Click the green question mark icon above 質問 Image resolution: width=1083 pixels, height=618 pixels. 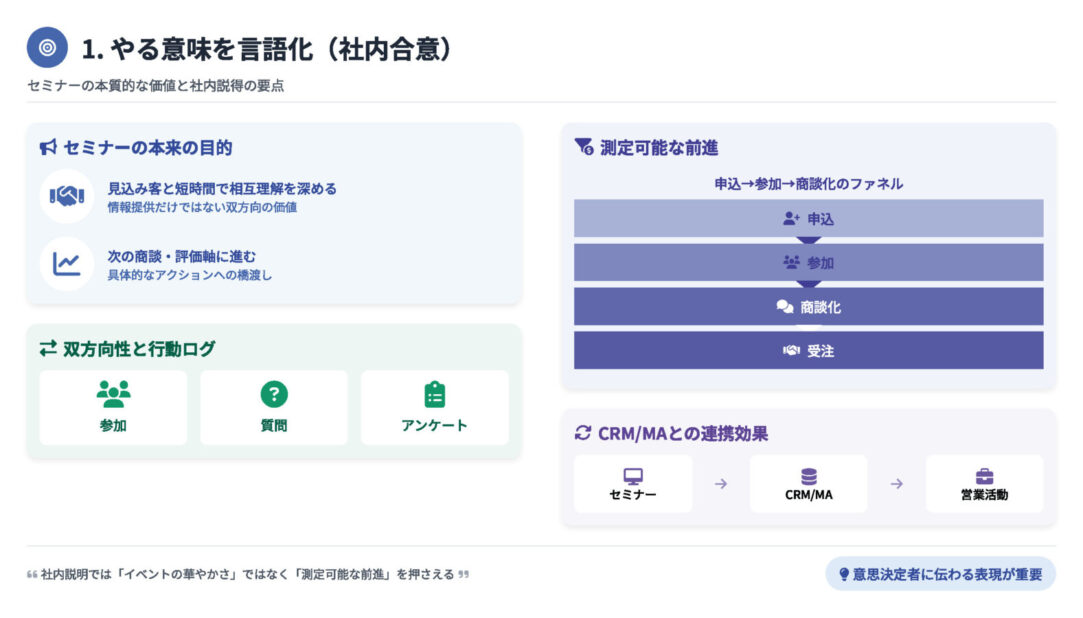point(274,394)
